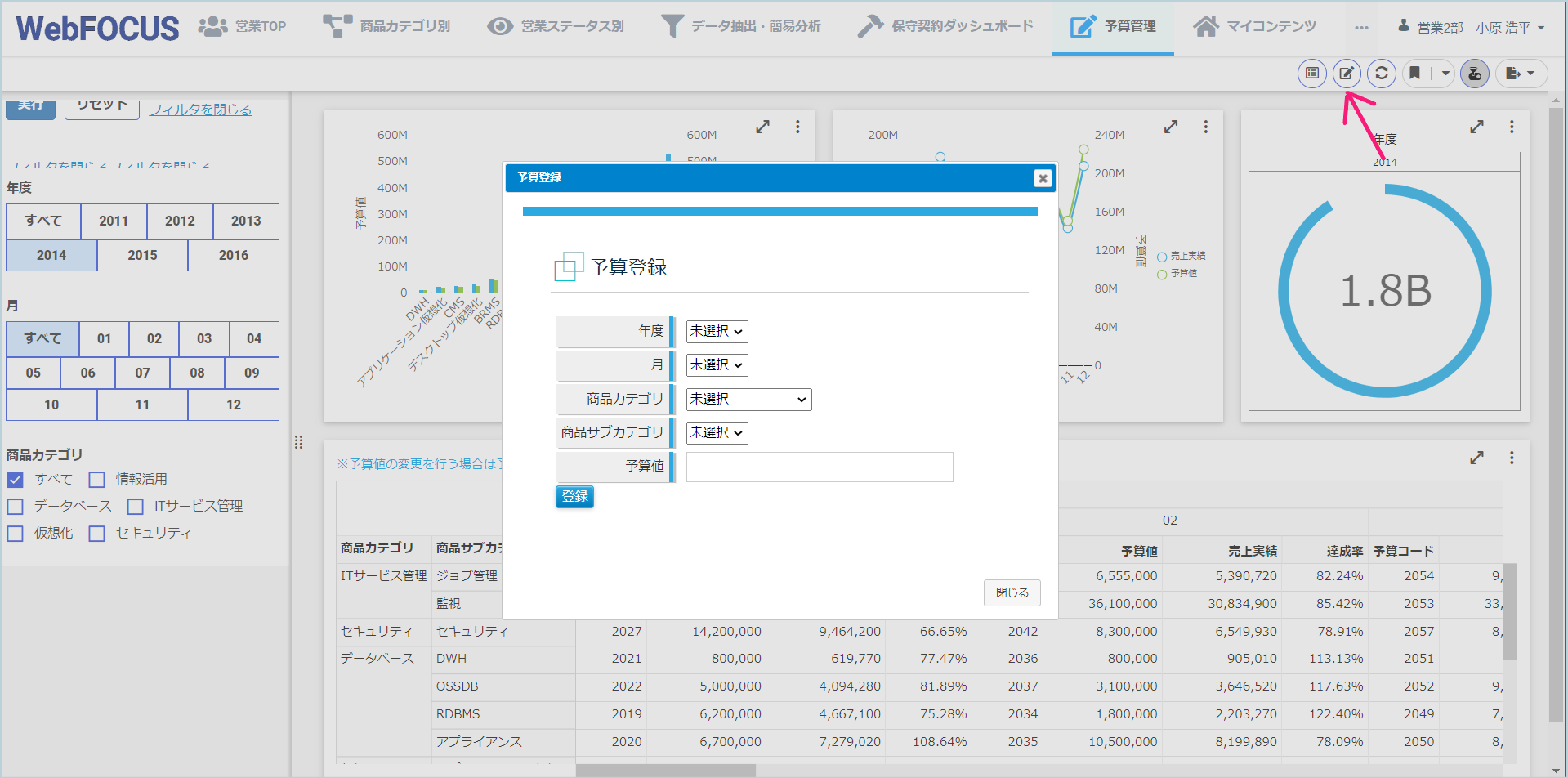Enable the セキュリティ checkbox filter

(x=97, y=534)
